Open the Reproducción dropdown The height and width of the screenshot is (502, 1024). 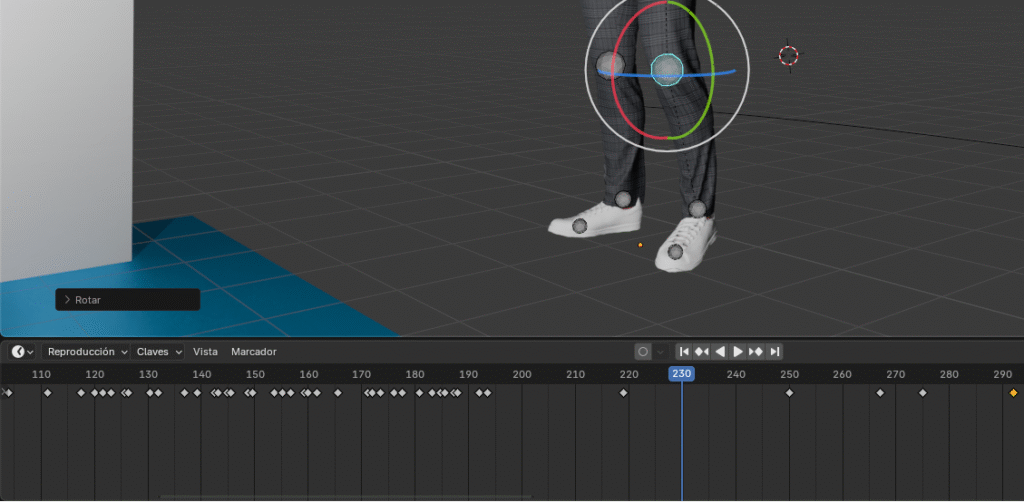tap(87, 352)
